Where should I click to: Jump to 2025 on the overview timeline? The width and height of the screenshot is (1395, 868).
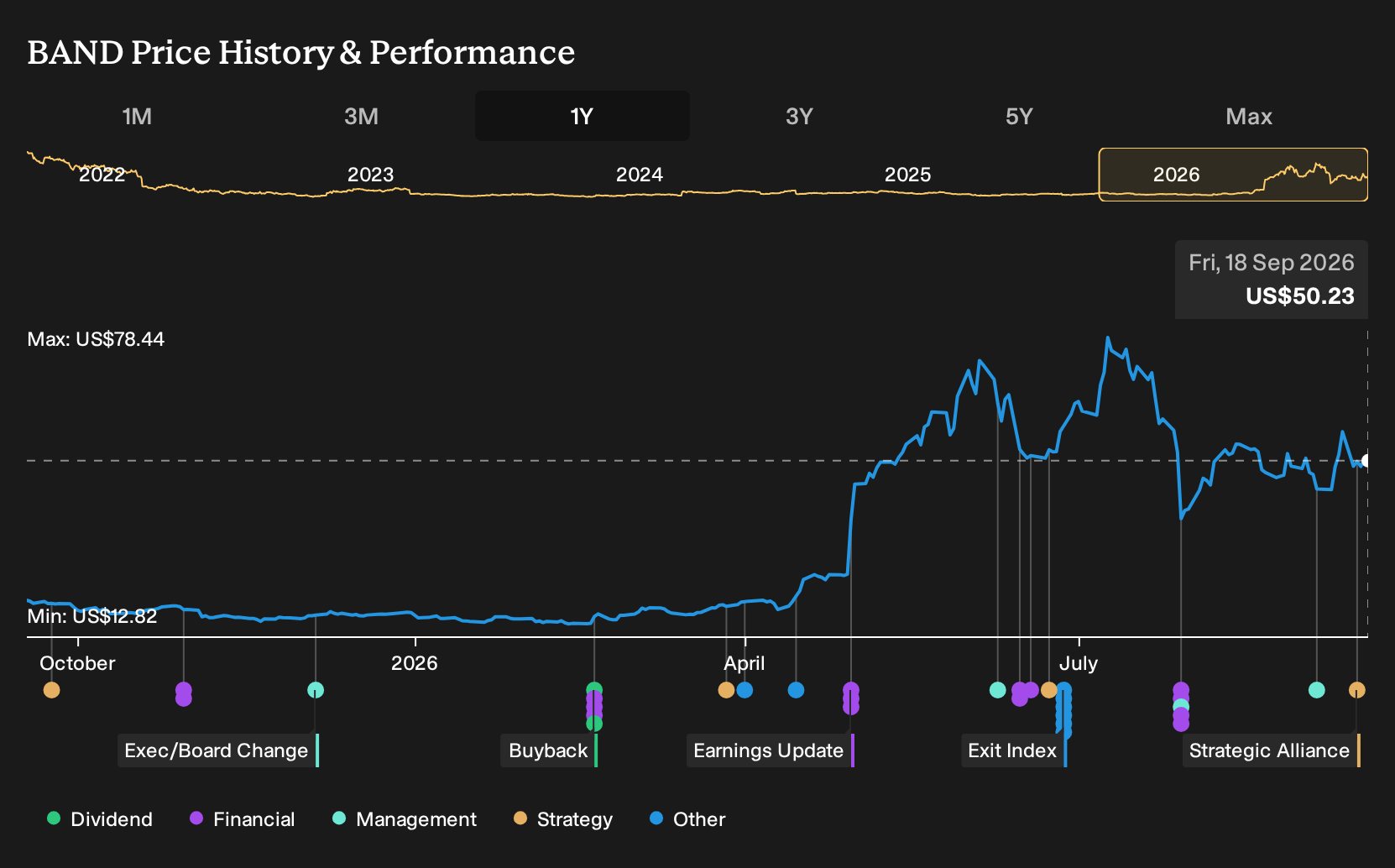(x=907, y=175)
